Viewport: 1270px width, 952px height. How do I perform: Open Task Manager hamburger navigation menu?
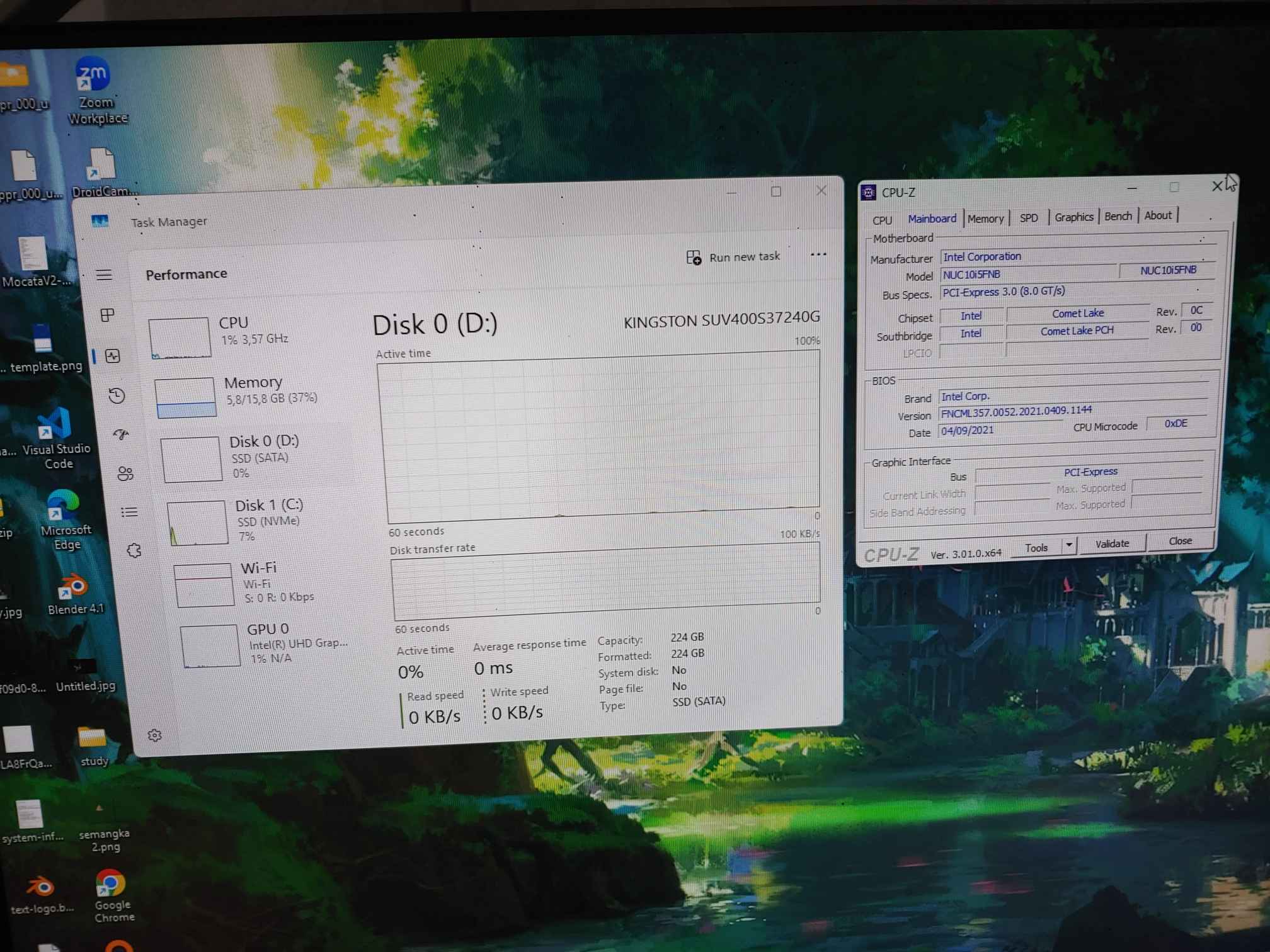104,275
